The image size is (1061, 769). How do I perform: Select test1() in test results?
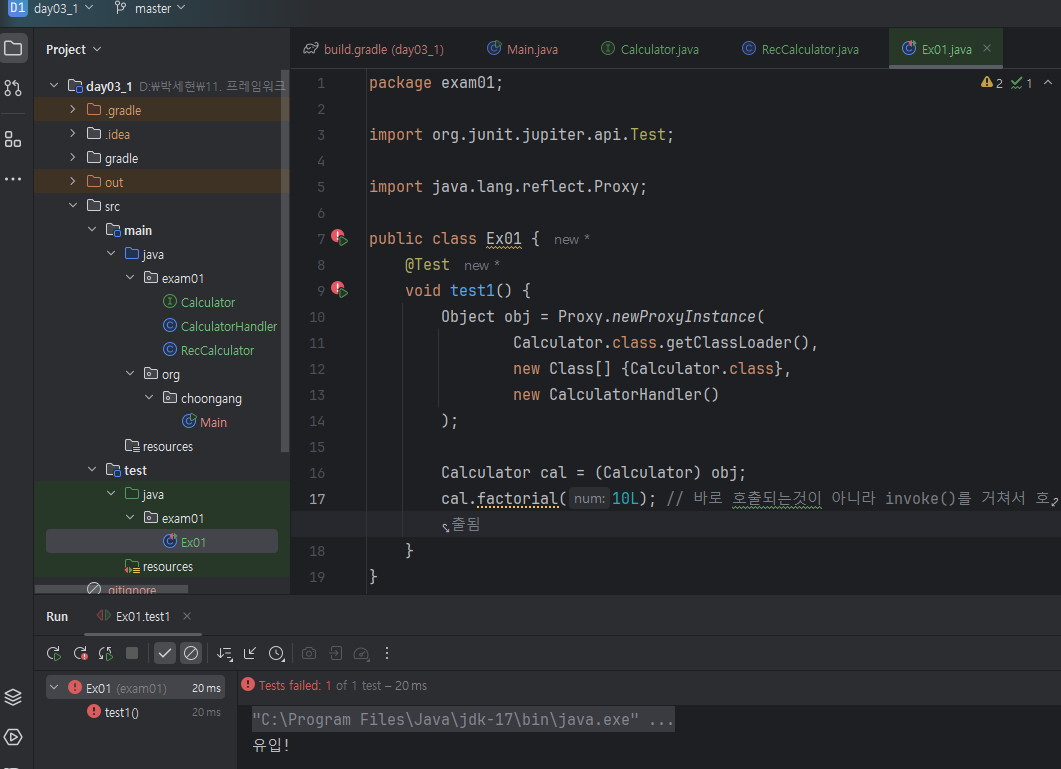(x=113, y=712)
